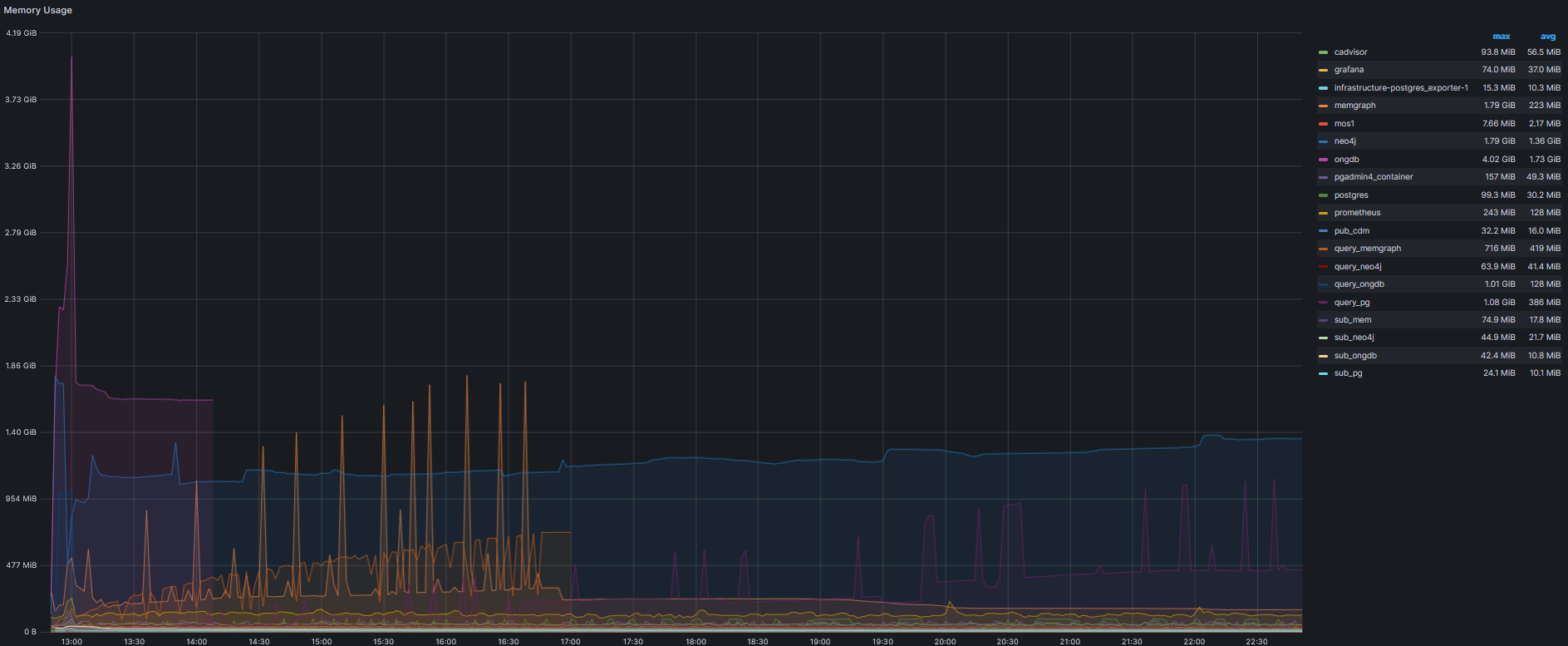
Task: Click the sub_neo4j legend label
Action: click(1354, 338)
